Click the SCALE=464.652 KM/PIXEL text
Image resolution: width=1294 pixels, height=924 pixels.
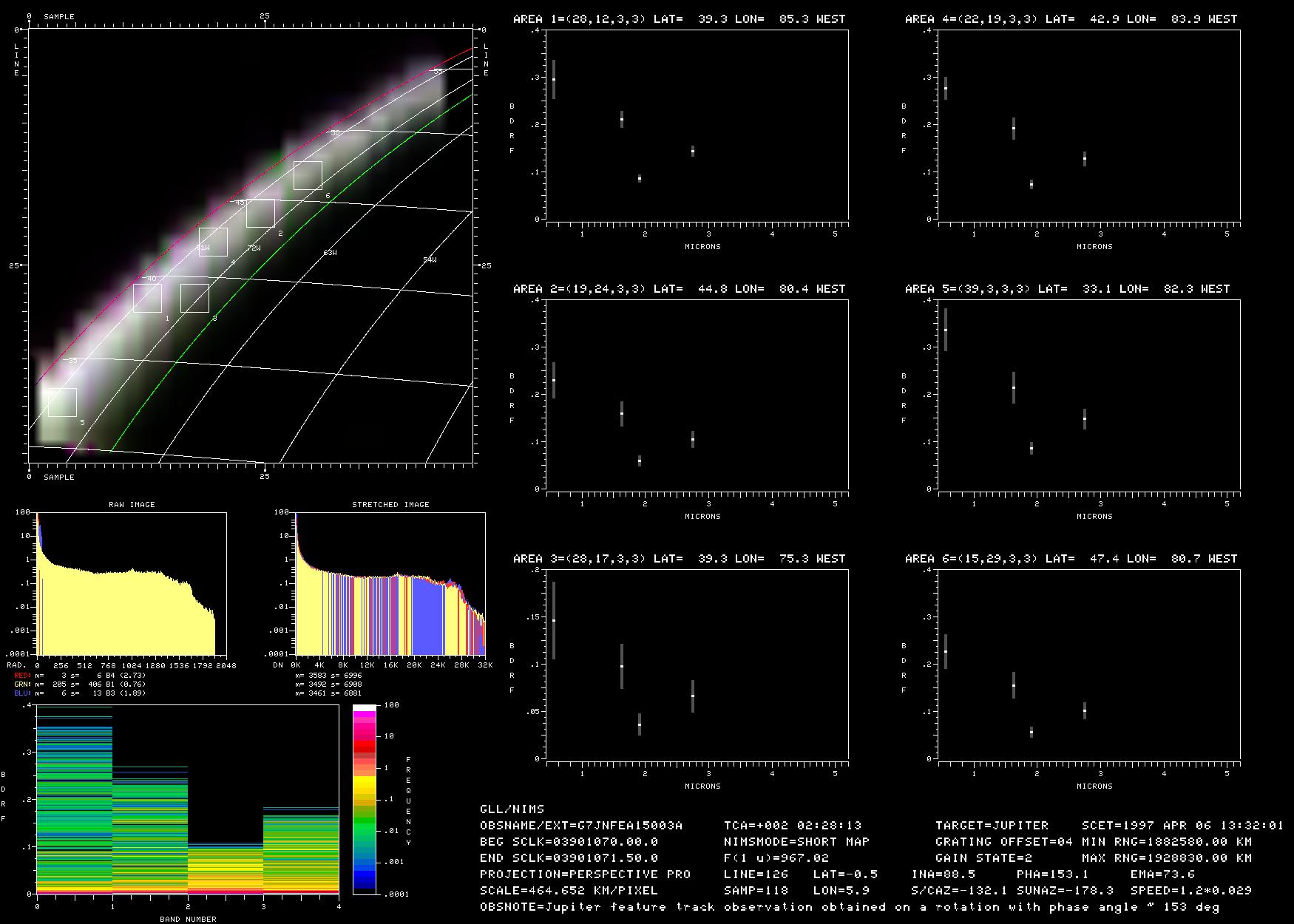(x=569, y=891)
